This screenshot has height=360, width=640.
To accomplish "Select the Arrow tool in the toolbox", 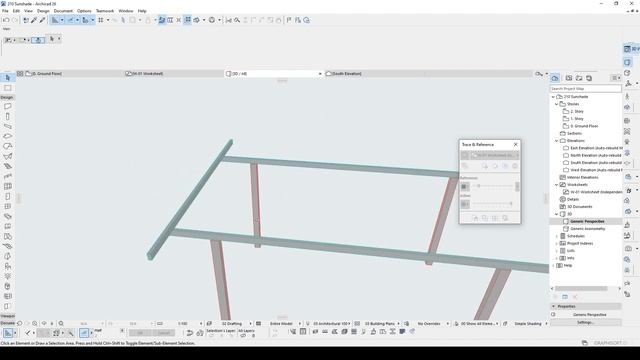I will pyautogui.click(x=7, y=78).
